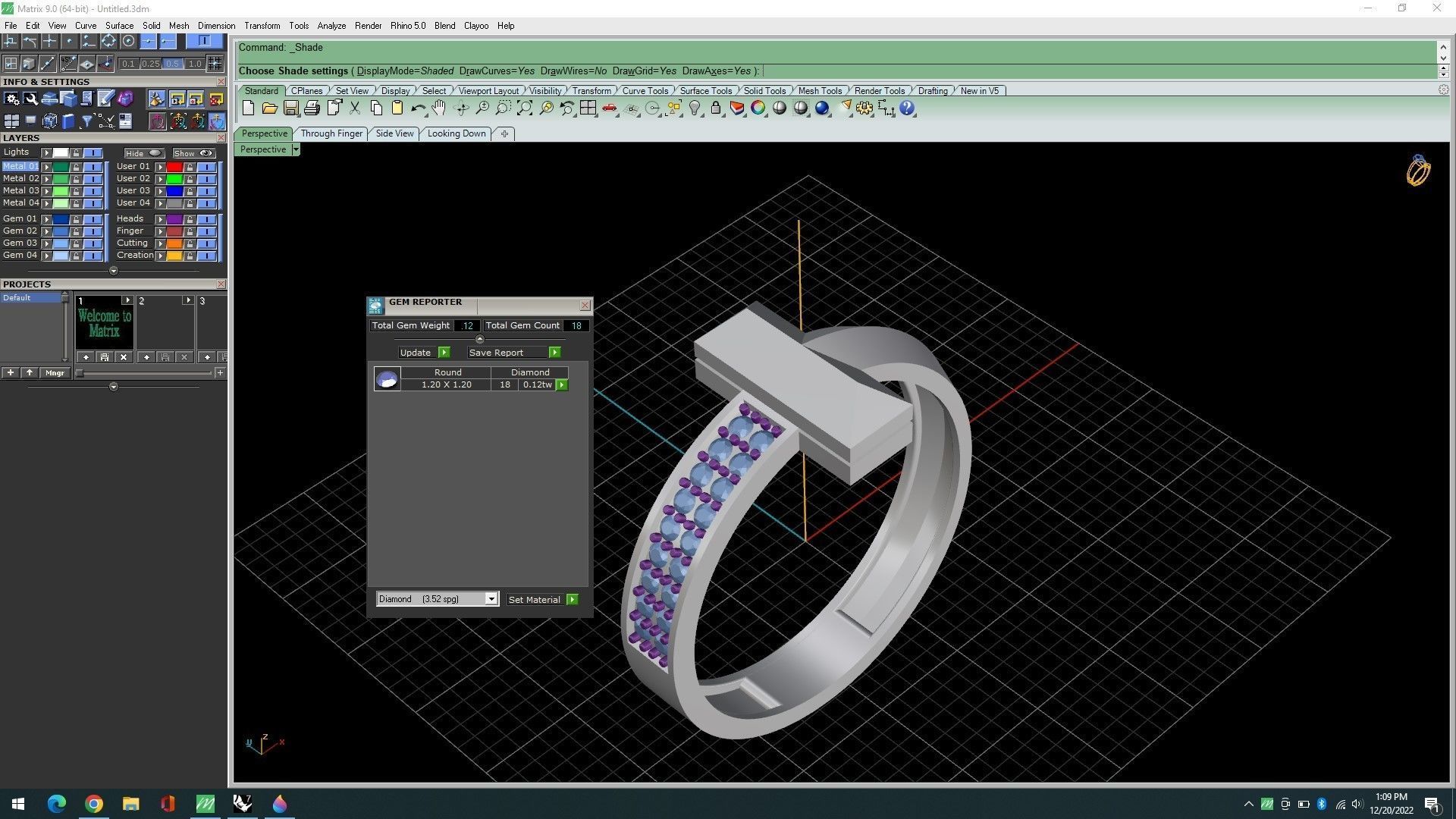Click the Mngr button in Projects
This screenshot has height=819, width=1456.
click(x=55, y=373)
